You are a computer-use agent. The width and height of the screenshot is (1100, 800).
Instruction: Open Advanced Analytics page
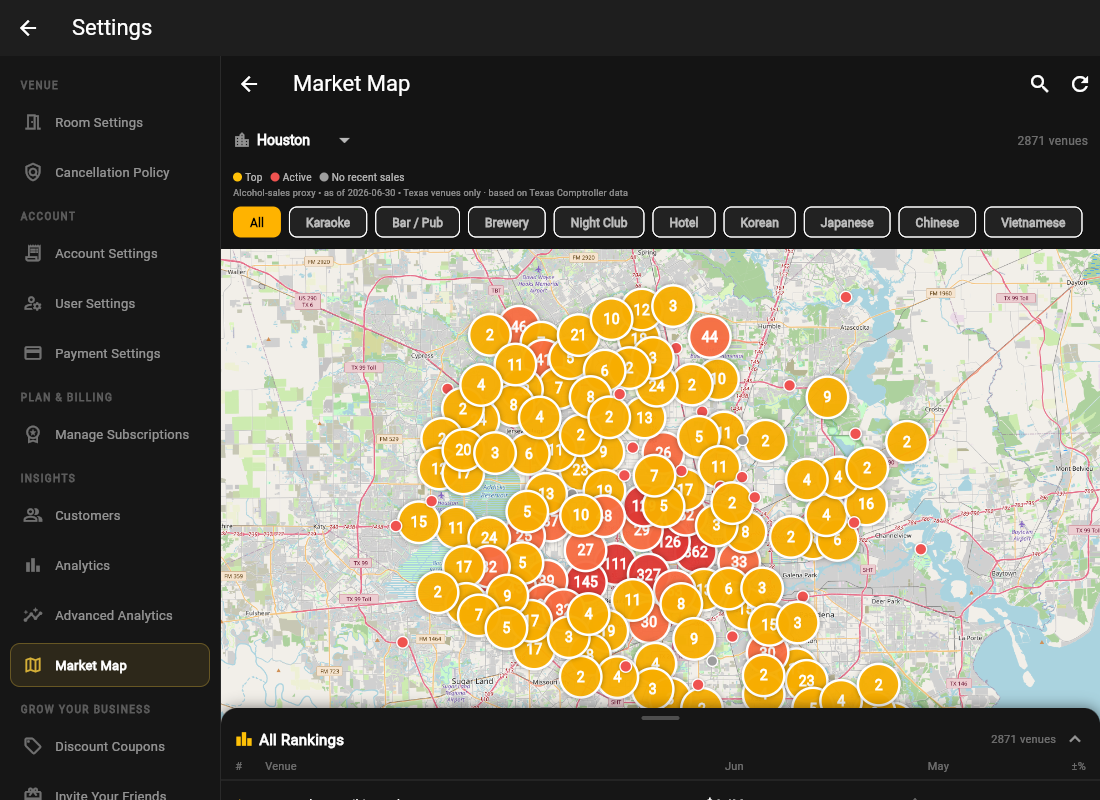pos(110,615)
